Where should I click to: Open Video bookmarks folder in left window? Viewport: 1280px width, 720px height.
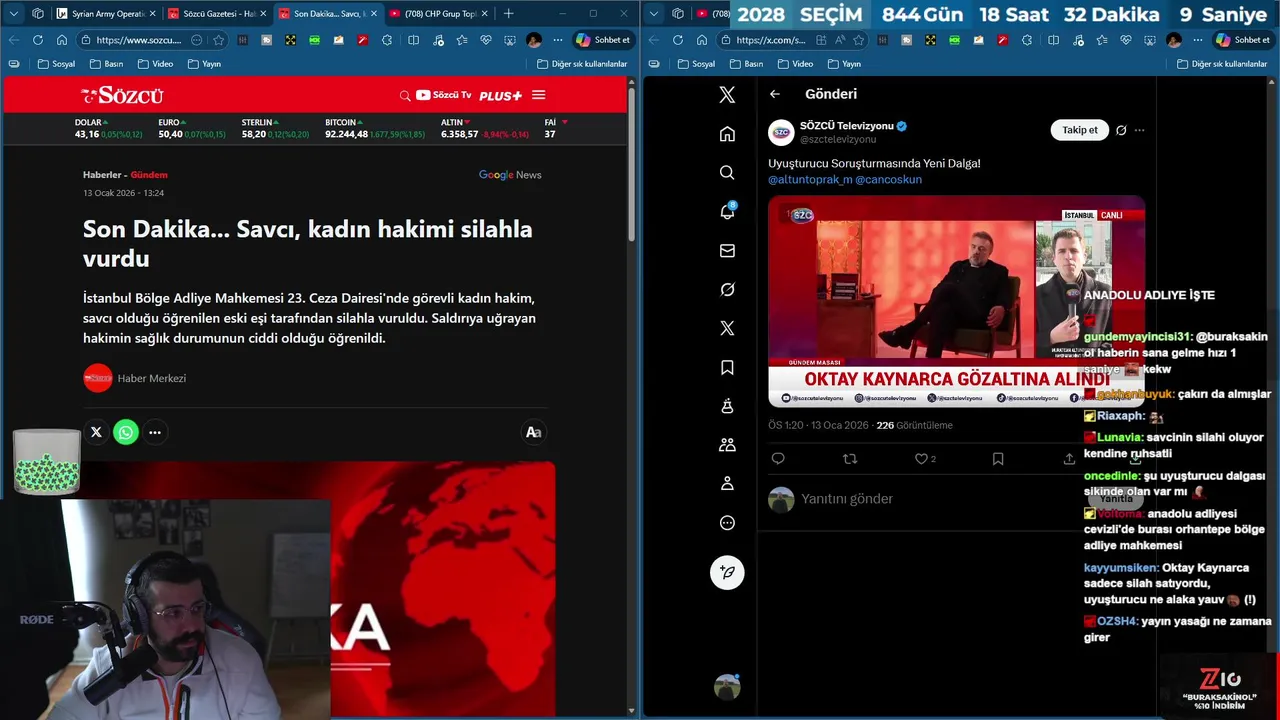click(x=155, y=64)
